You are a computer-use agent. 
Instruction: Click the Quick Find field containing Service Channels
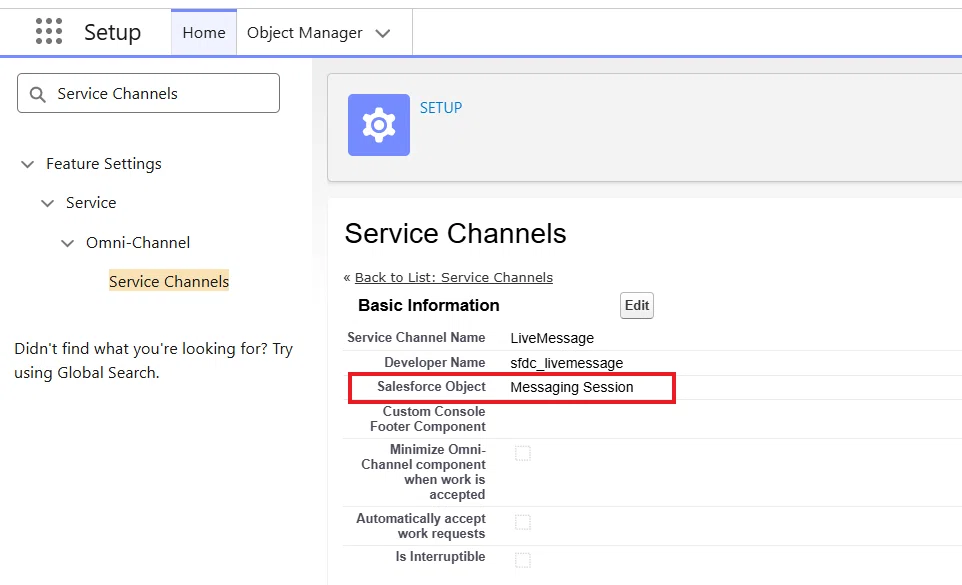click(148, 93)
